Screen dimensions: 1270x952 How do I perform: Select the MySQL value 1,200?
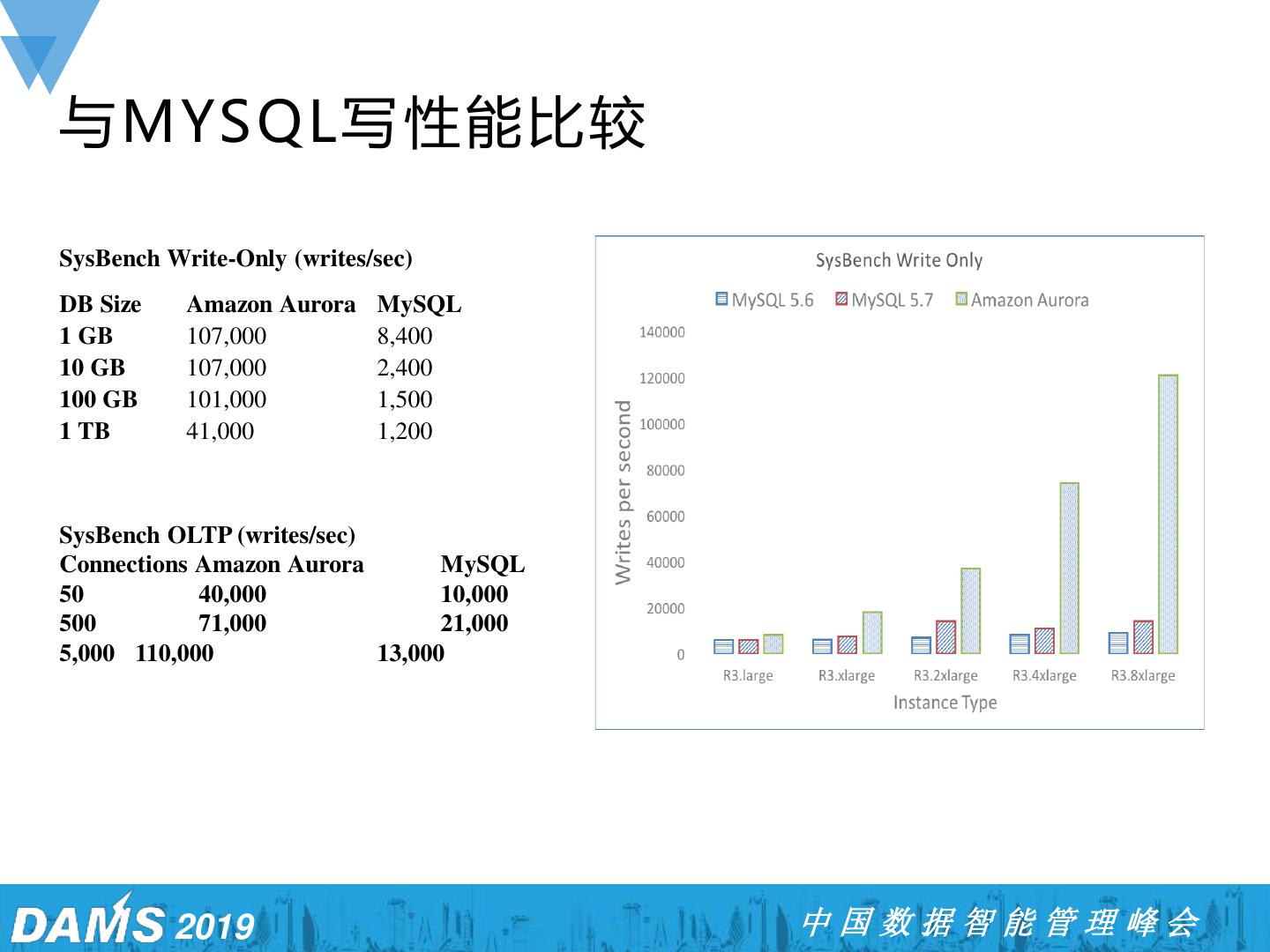405,431
